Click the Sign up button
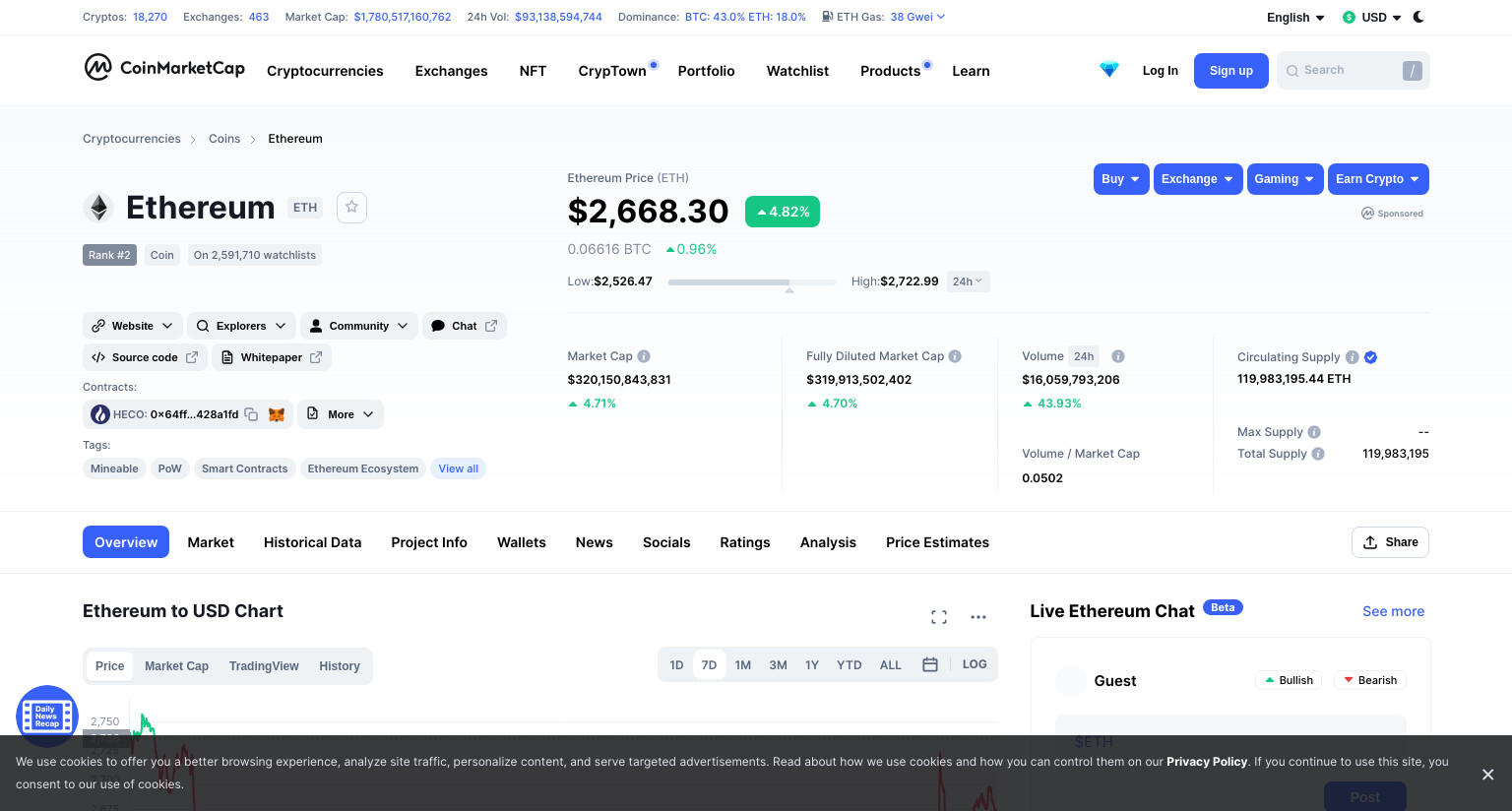Image resolution: width=1512 pixels, height=811 pixels. click(1231, 71)
